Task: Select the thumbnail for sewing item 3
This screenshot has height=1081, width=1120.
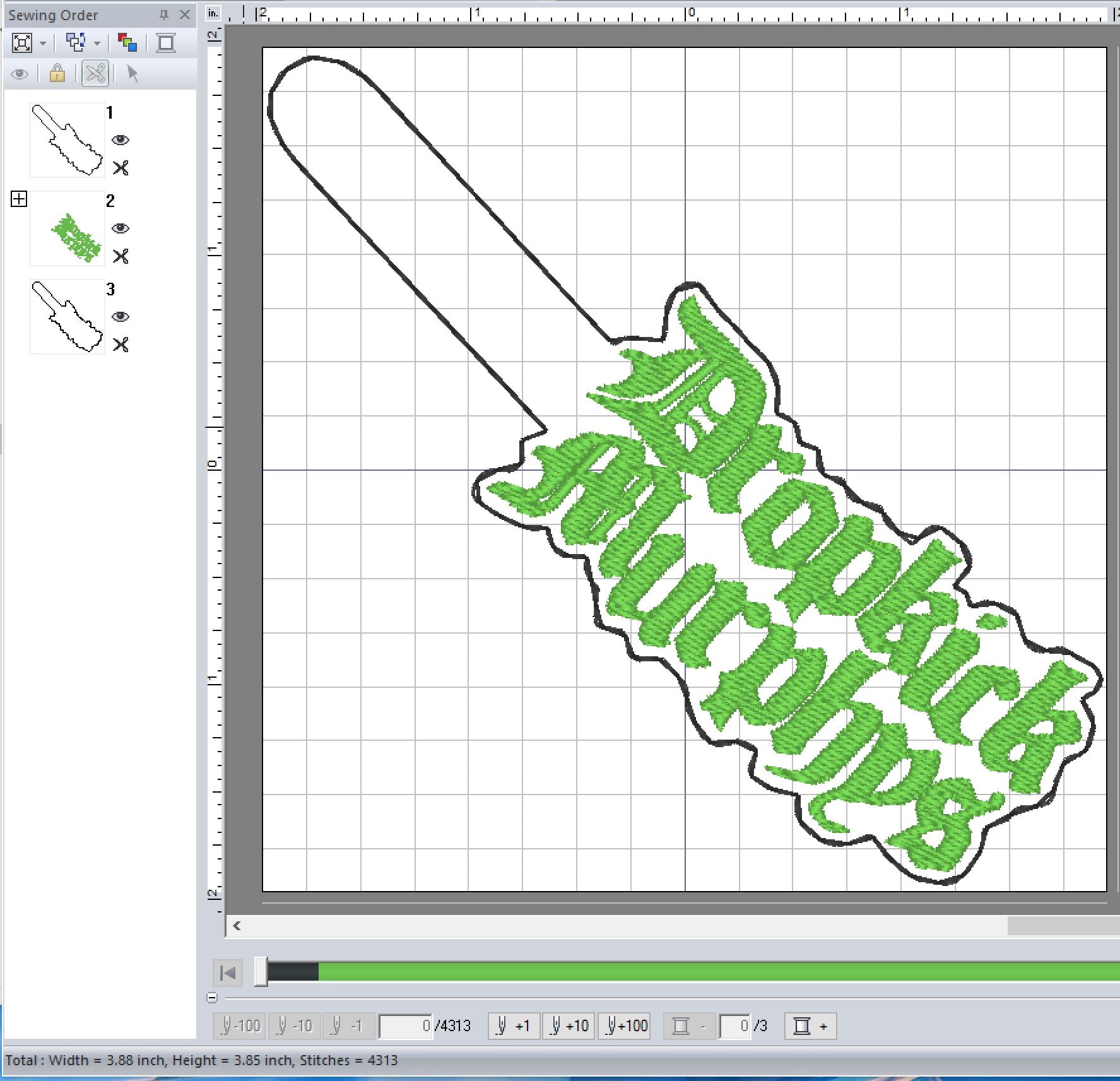Action: pyautogui.click(x=68, y=316)
